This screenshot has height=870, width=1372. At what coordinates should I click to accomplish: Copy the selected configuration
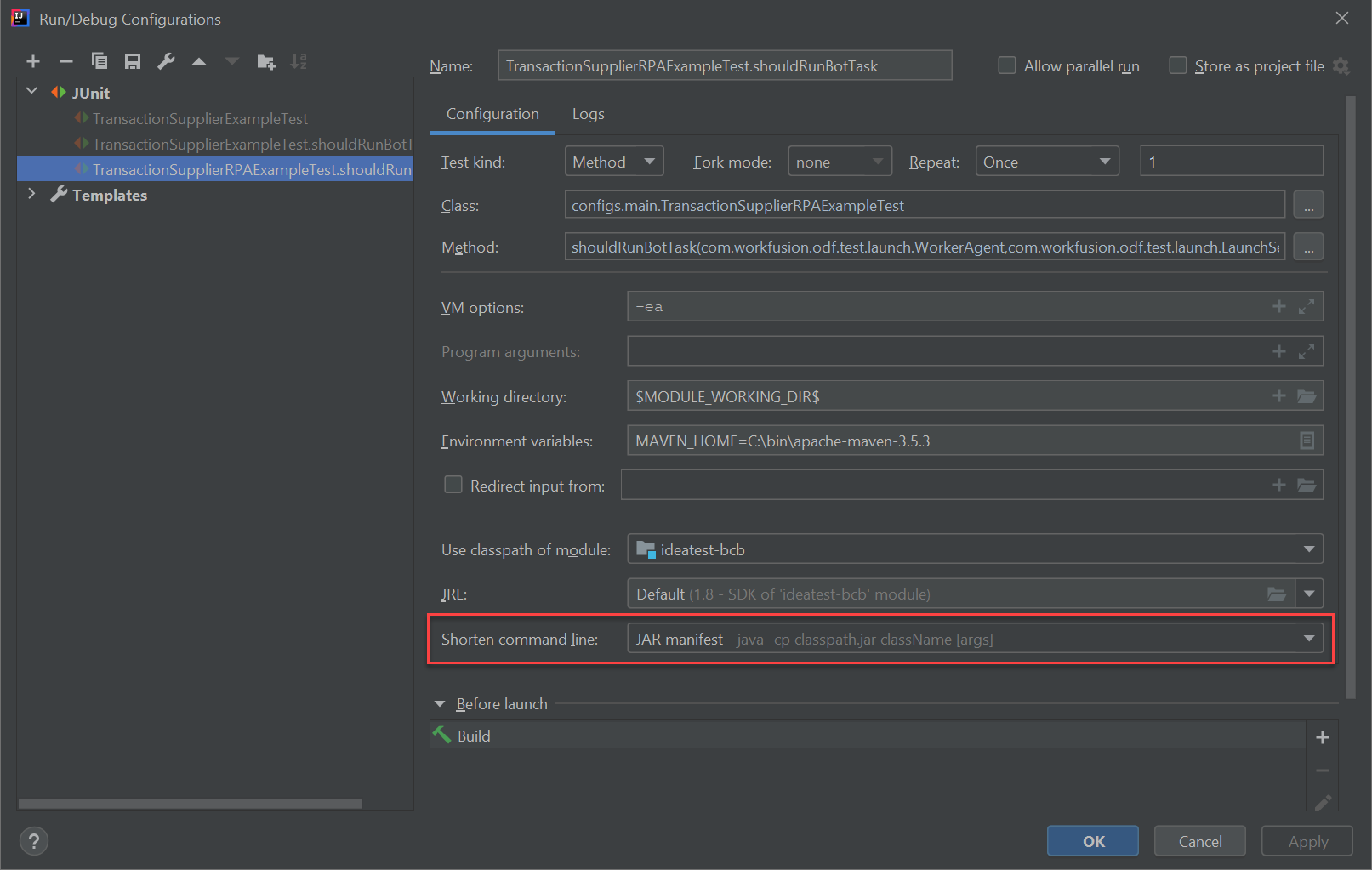coord(100,61)
